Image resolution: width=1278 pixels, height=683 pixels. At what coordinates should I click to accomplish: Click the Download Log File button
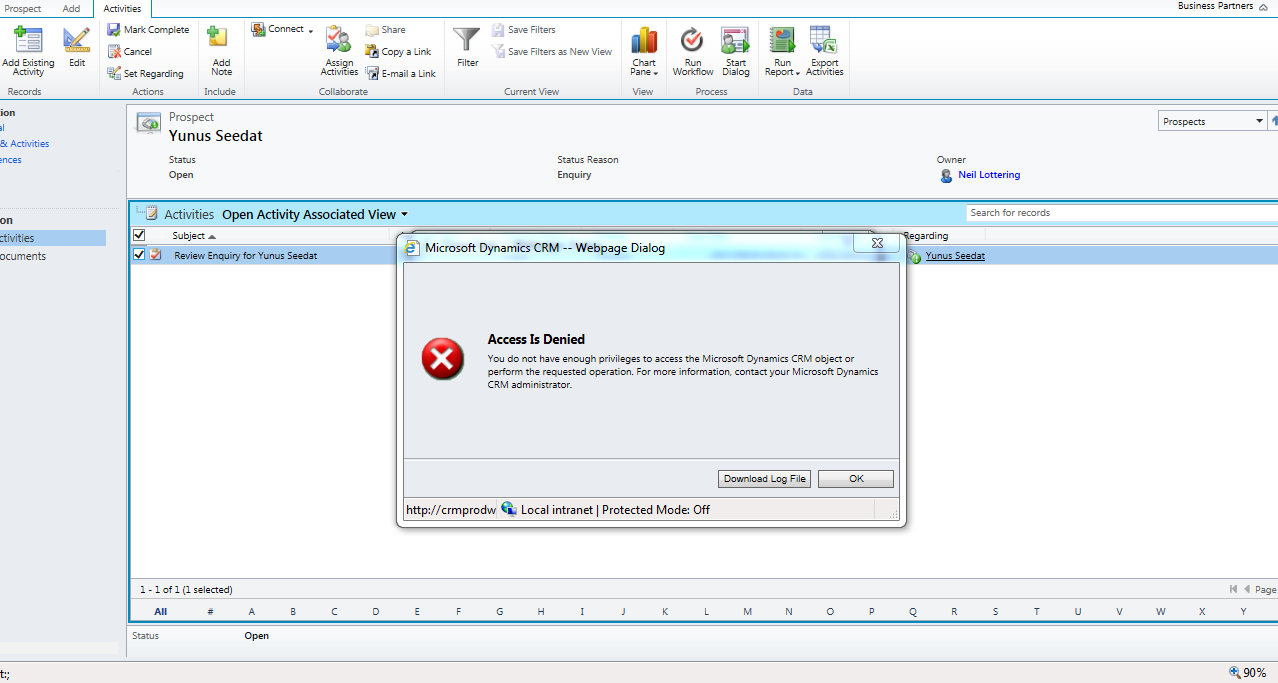[x=763, y=479]
